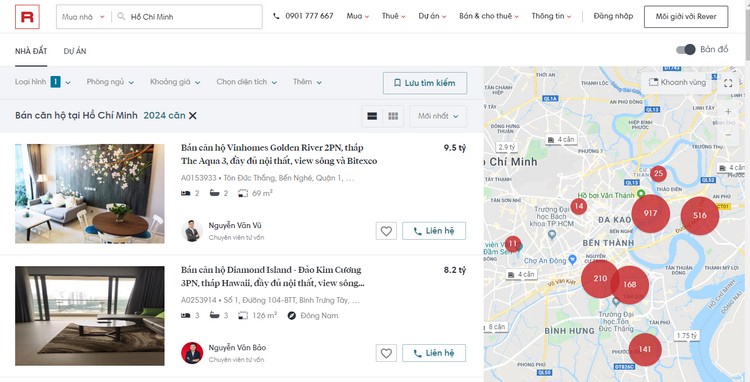Expand the Thêm filters dropdown
Image resolution: width=750 pixels, height=382 pixels.
(307, 82)
